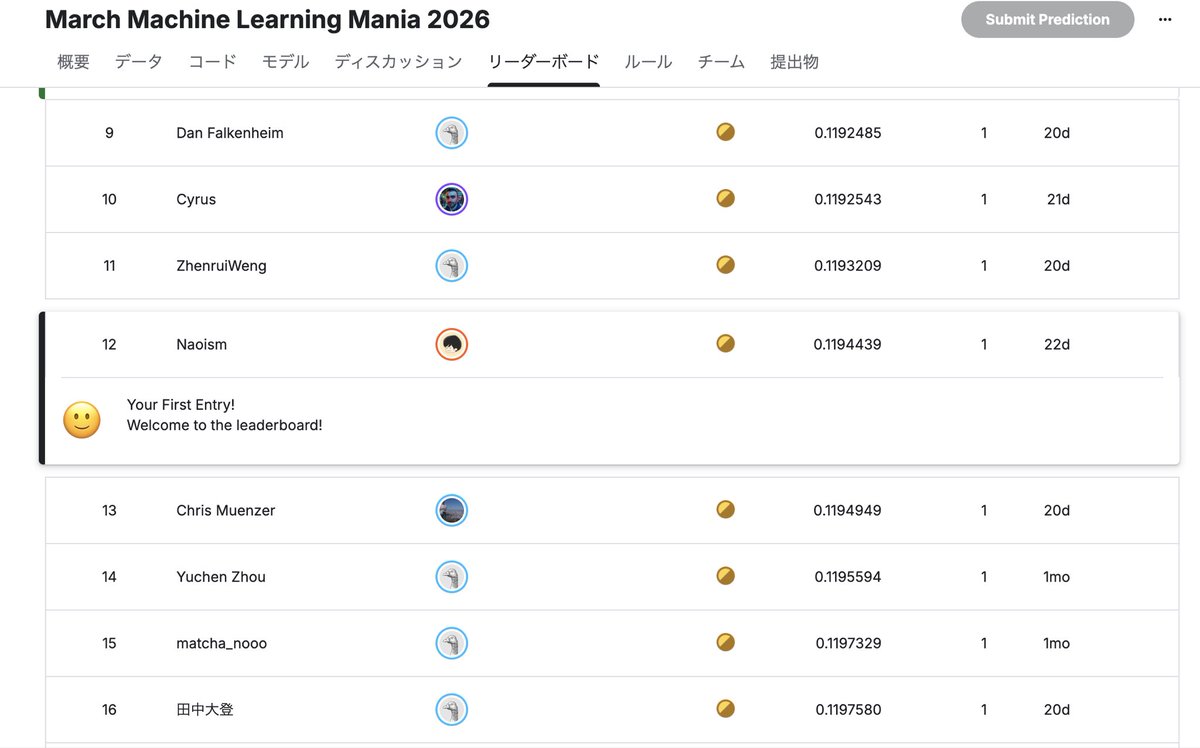The width and height of the screenshot is (1200, 748).
Task: Switch to the 概要 tab
Action: pos(74,62)
